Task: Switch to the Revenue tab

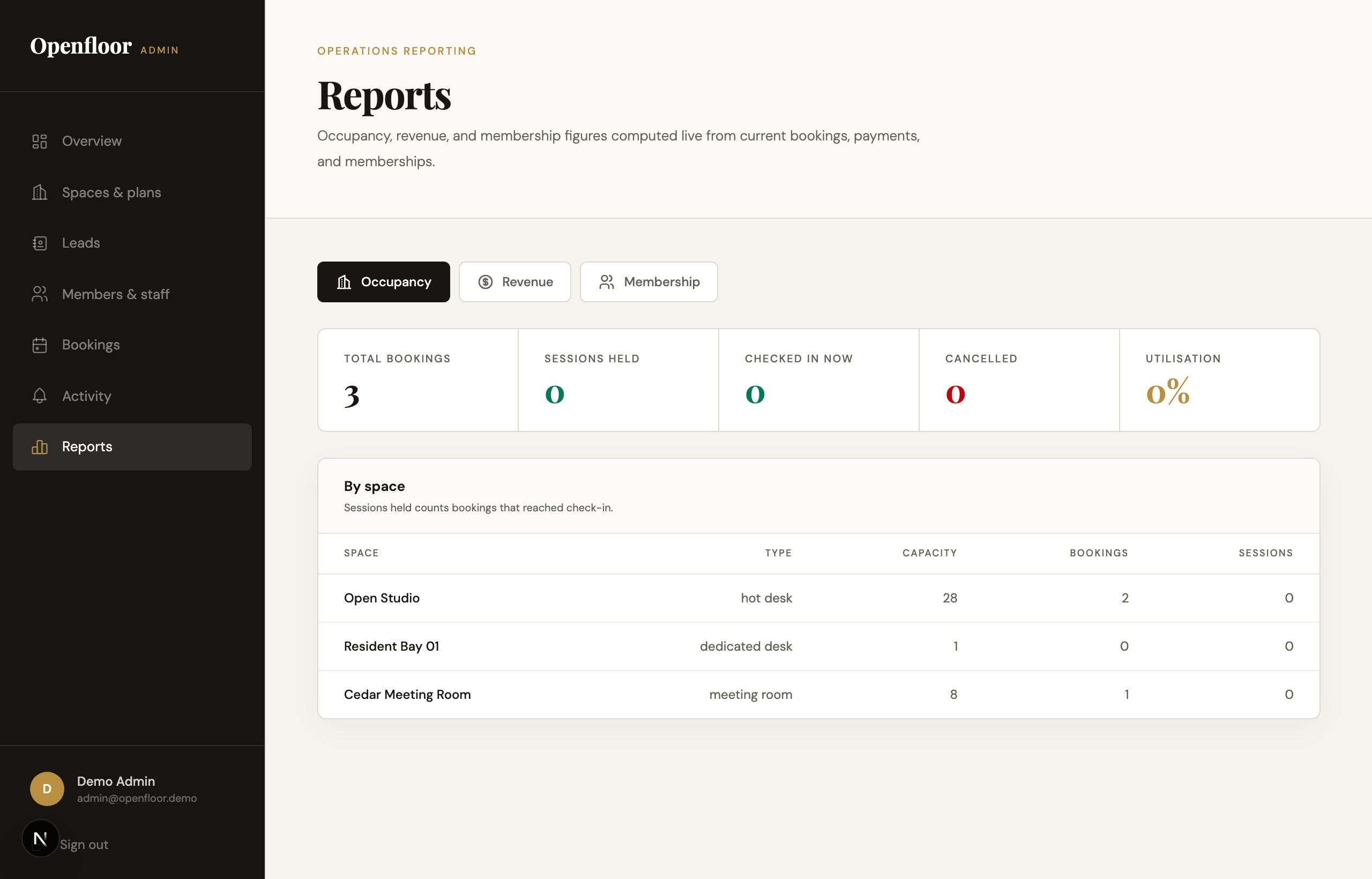Action: [x=515, y=282]
